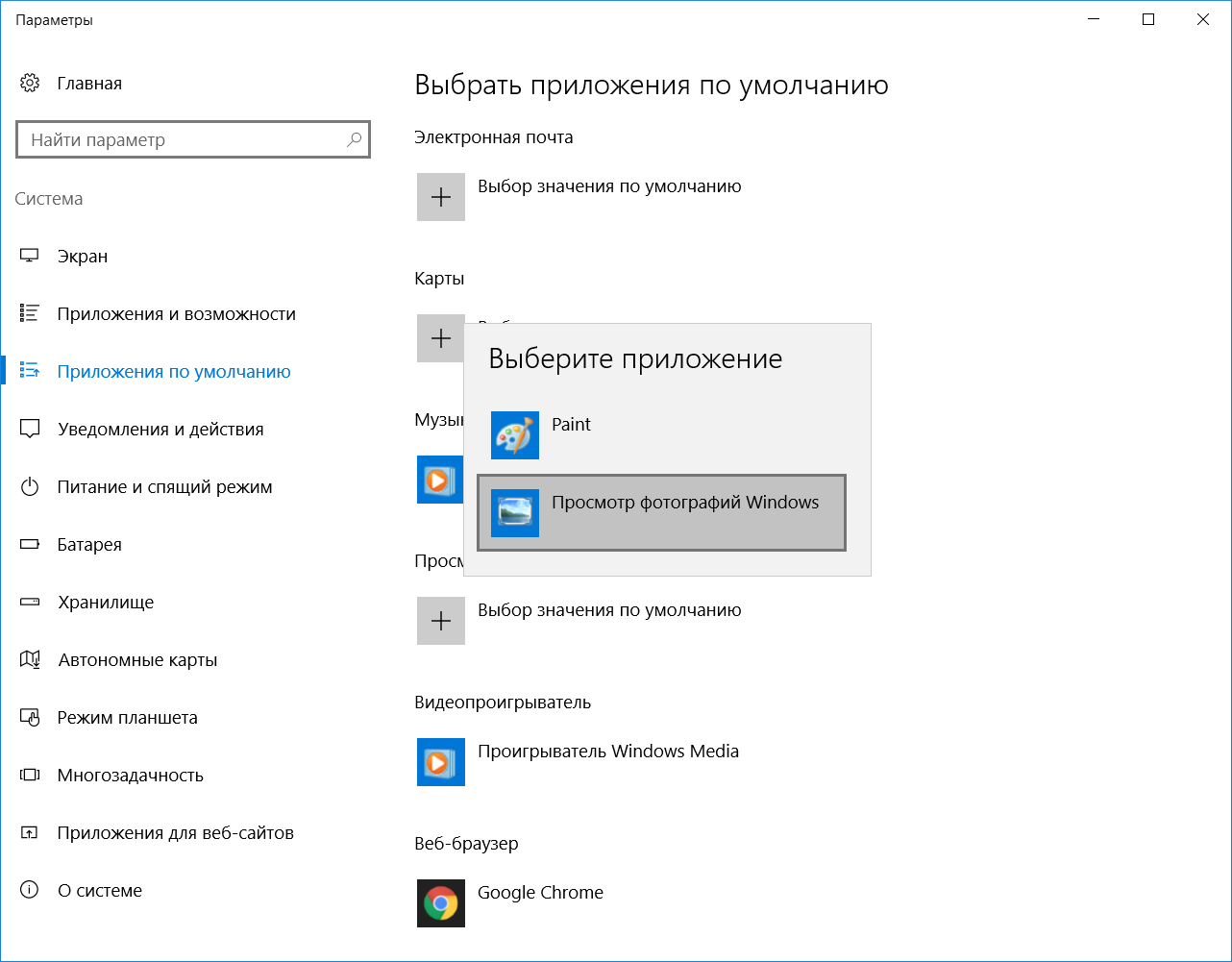Click the Веб-браузер label
Screen dimensions: 1232x962
(466, 844)
